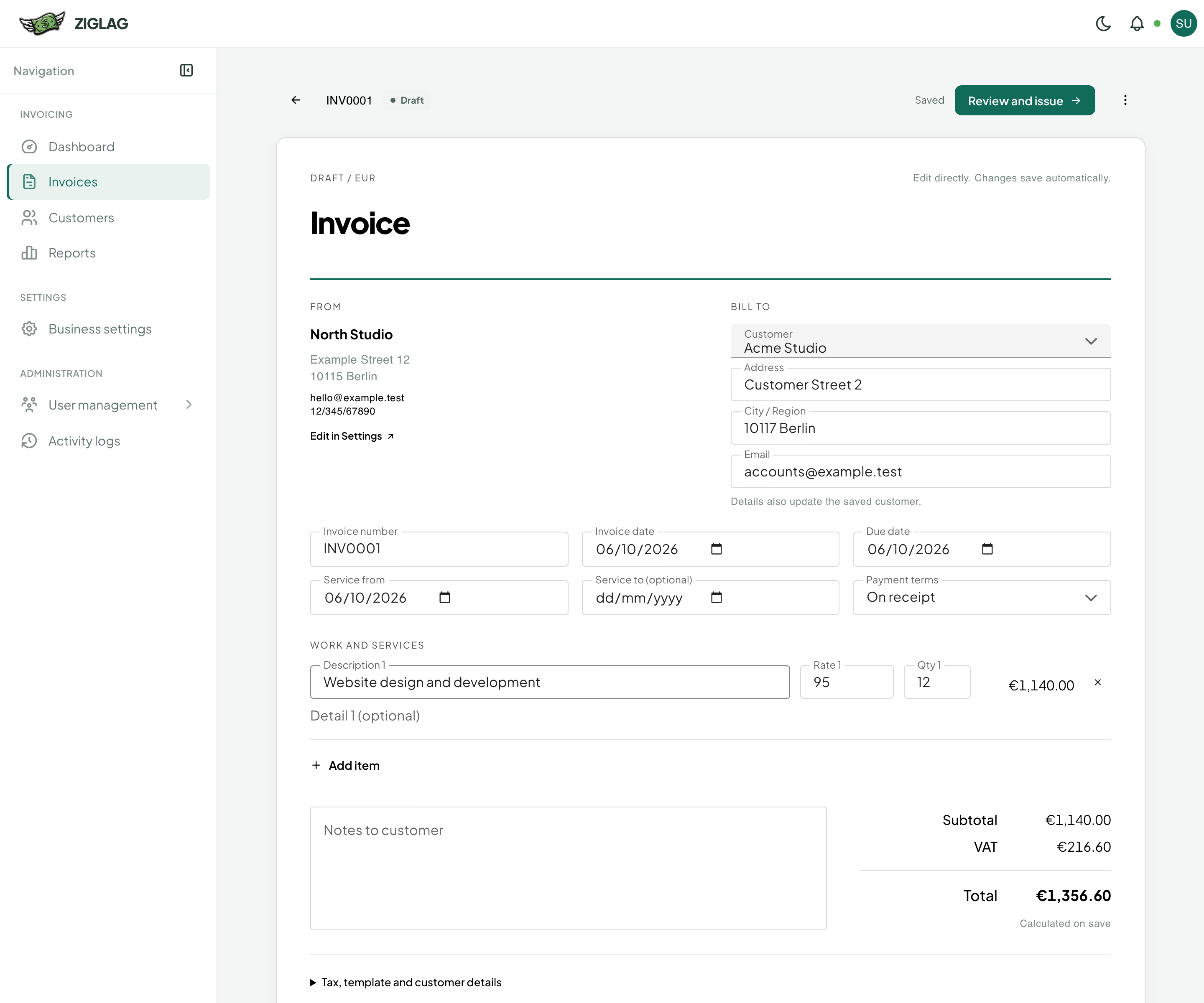This screenshot has height=1003, width=1204.
Task: Open the Invoice date calendar picker
Action: click(x=716, y=549)
